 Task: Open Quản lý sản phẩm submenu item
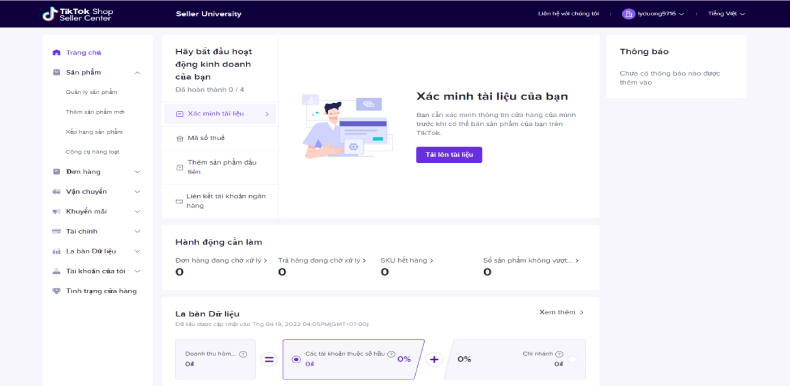(x=91, y=92)
